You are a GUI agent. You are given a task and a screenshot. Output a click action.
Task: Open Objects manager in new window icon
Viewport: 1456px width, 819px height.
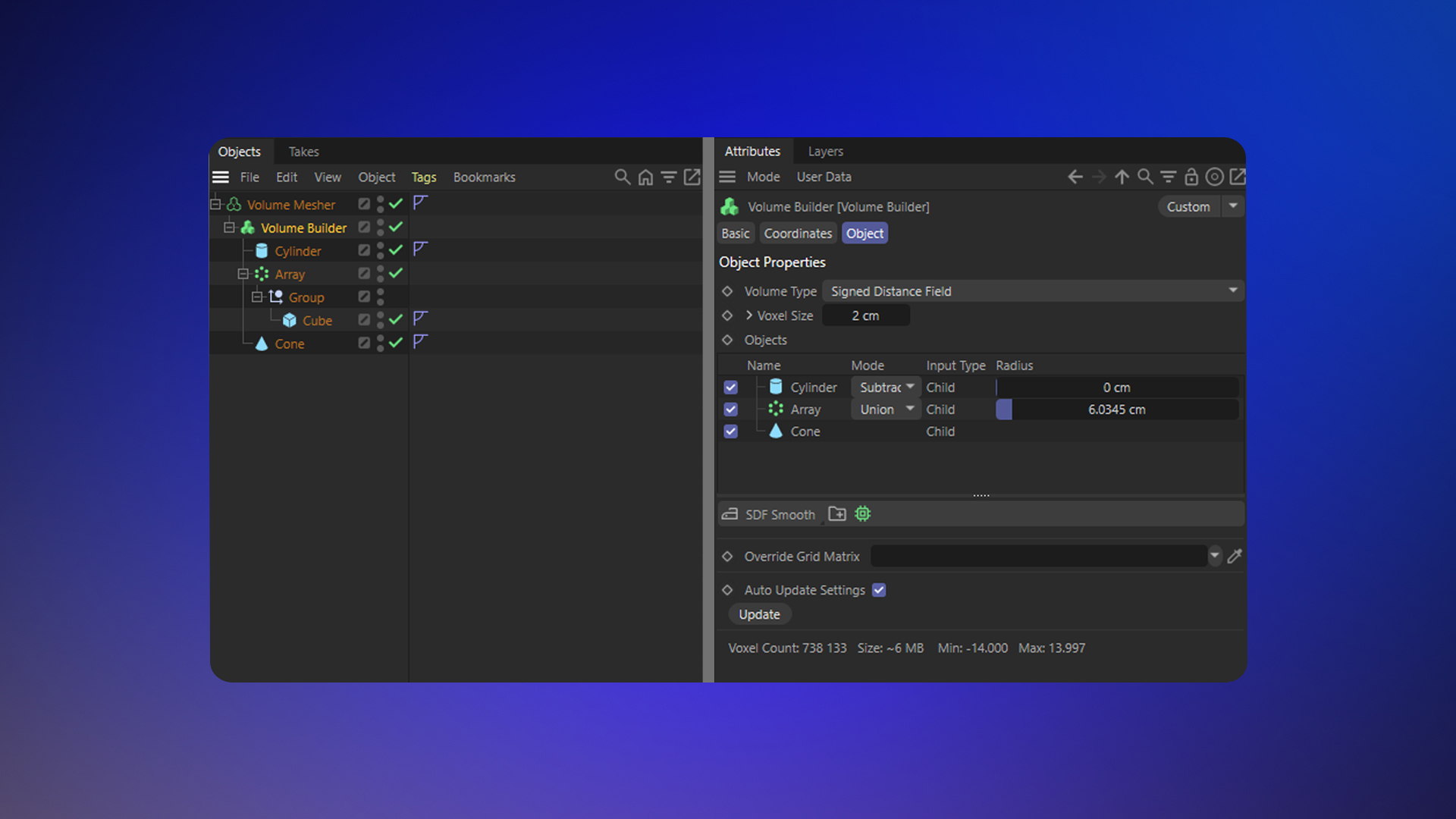[692, 177]
